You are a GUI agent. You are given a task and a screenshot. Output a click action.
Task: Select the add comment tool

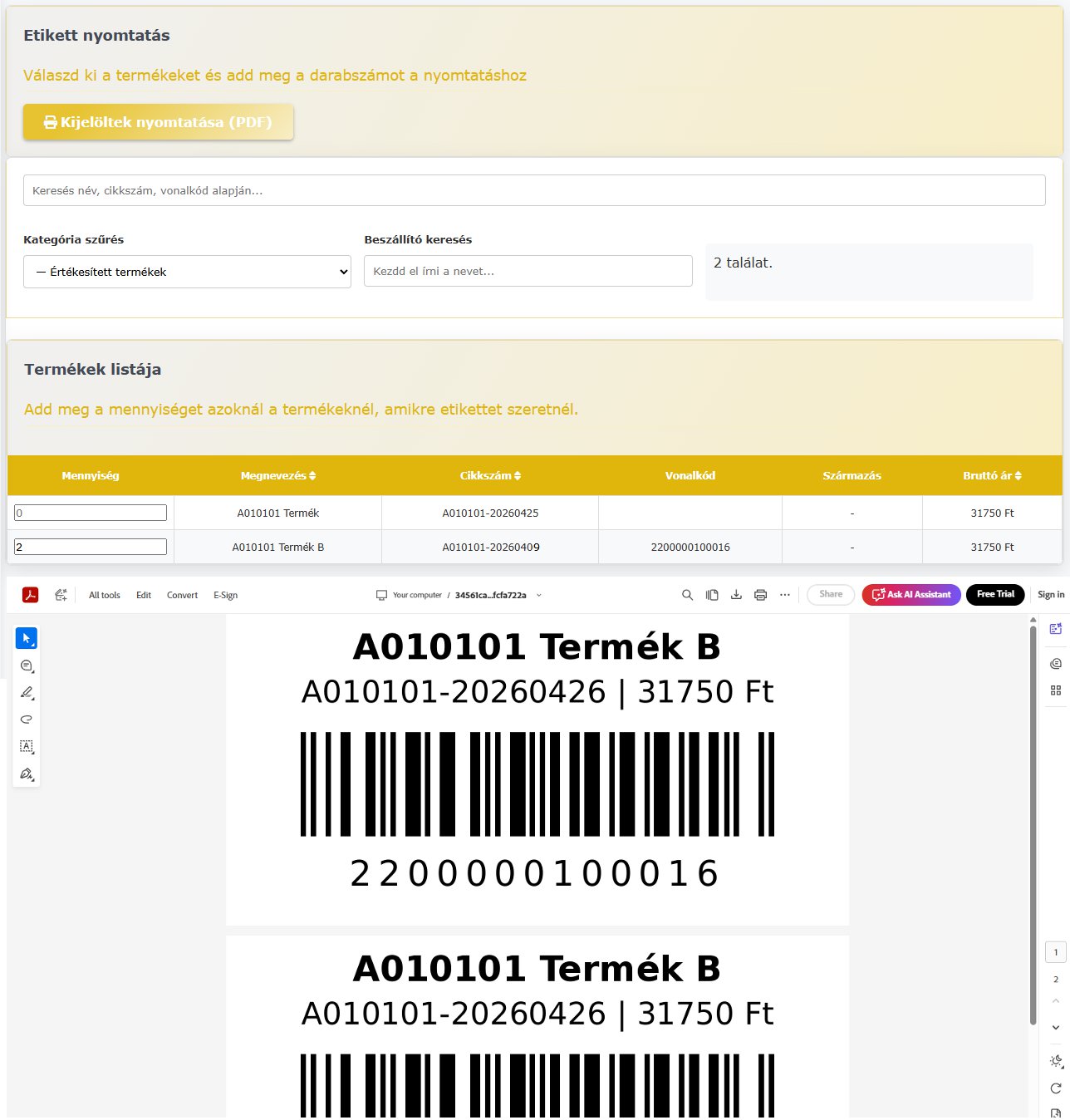point(27,666)
